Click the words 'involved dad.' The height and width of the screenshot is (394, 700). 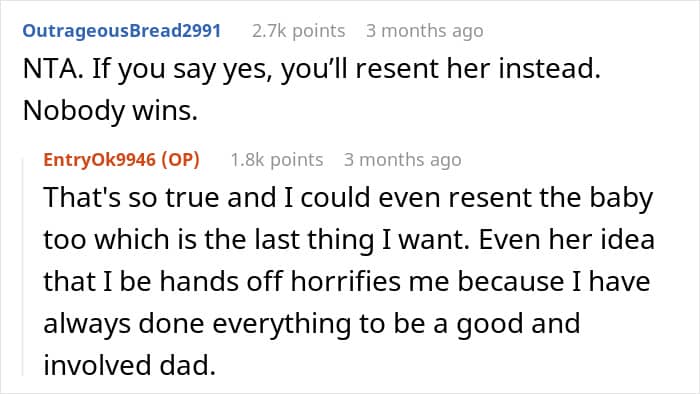tap(129, 365)
